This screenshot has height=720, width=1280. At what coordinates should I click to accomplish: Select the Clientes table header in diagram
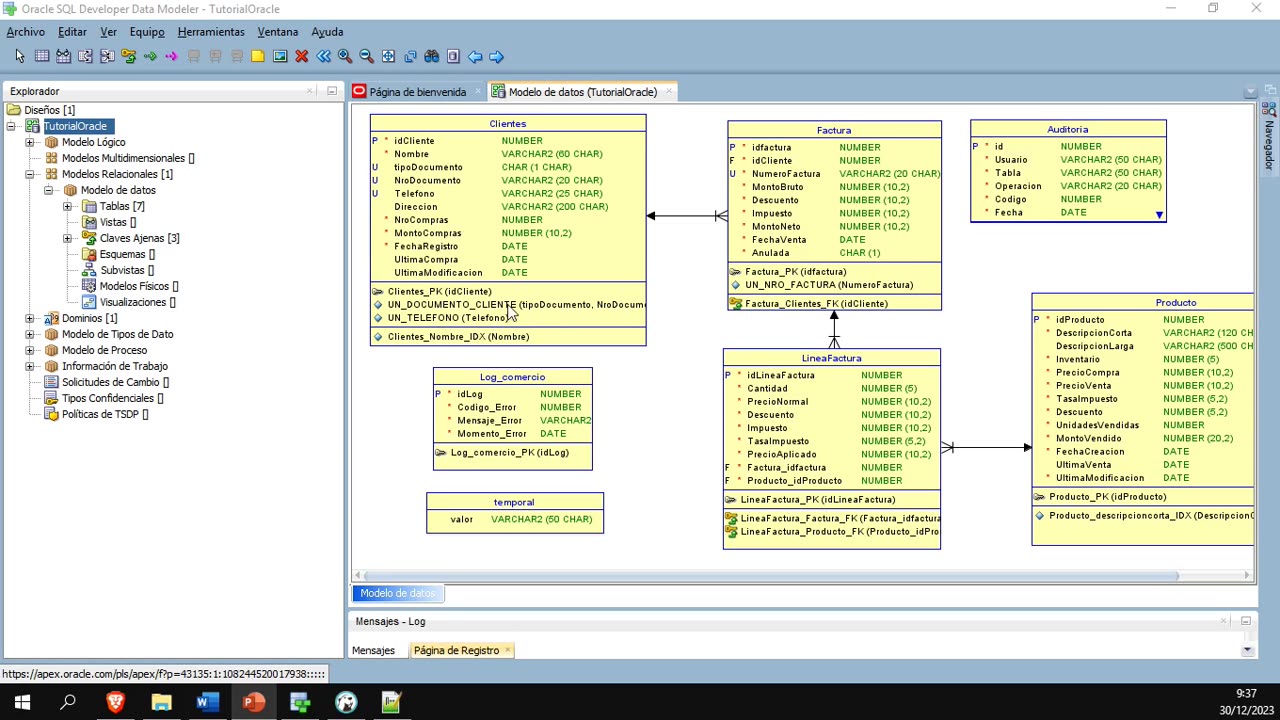pyautogui.click(x=508, y=124)
